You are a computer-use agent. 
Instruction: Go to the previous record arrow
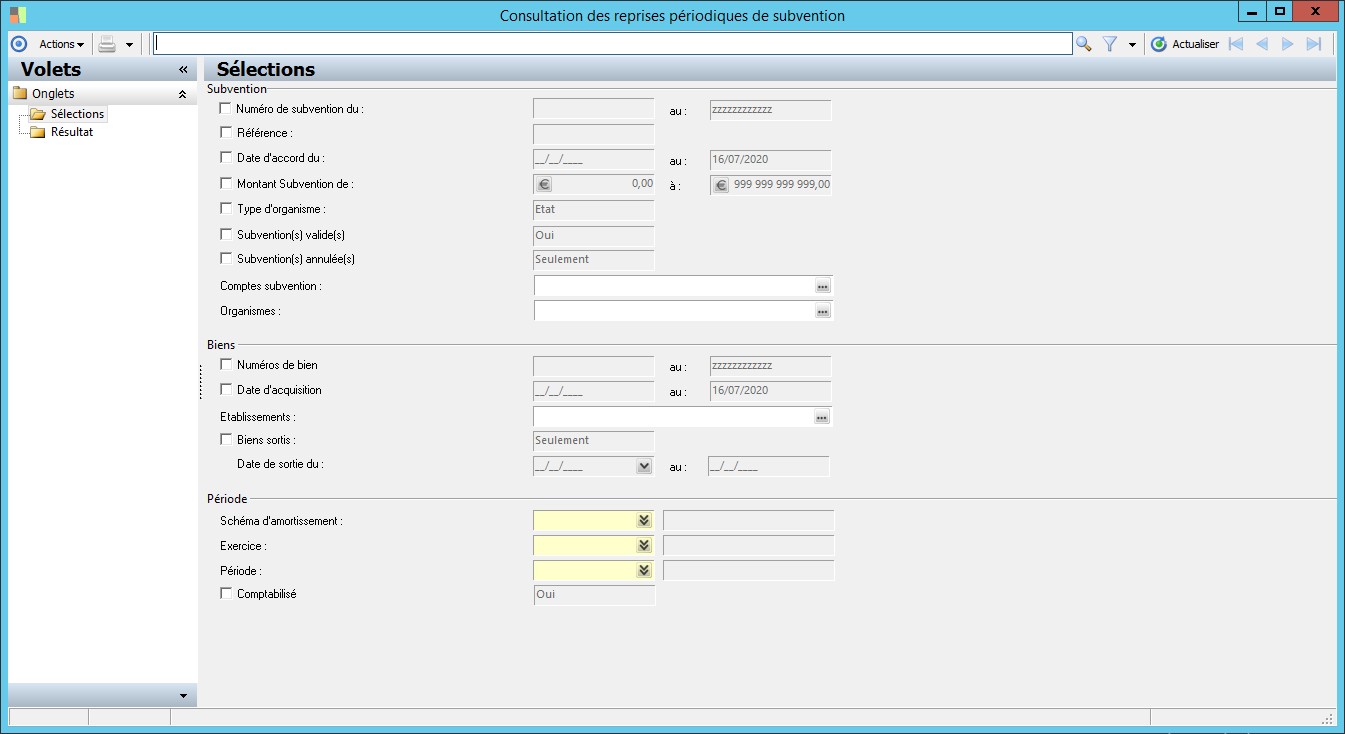[x=1262, y=44]
